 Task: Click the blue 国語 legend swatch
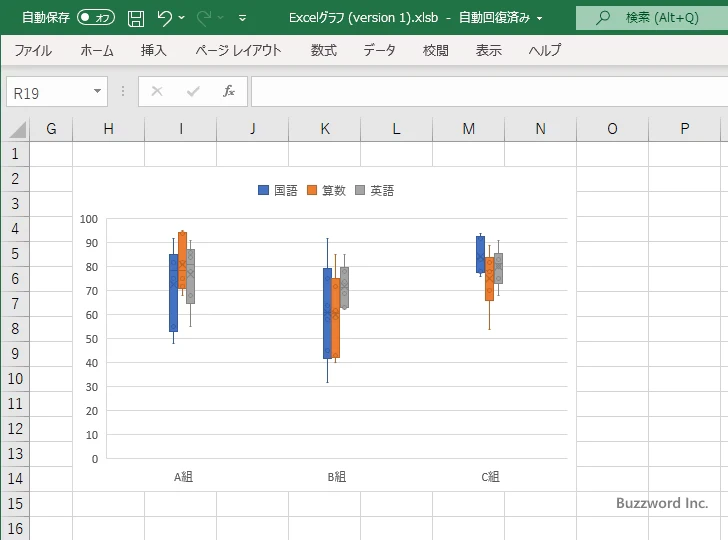(x=263, y=190)
